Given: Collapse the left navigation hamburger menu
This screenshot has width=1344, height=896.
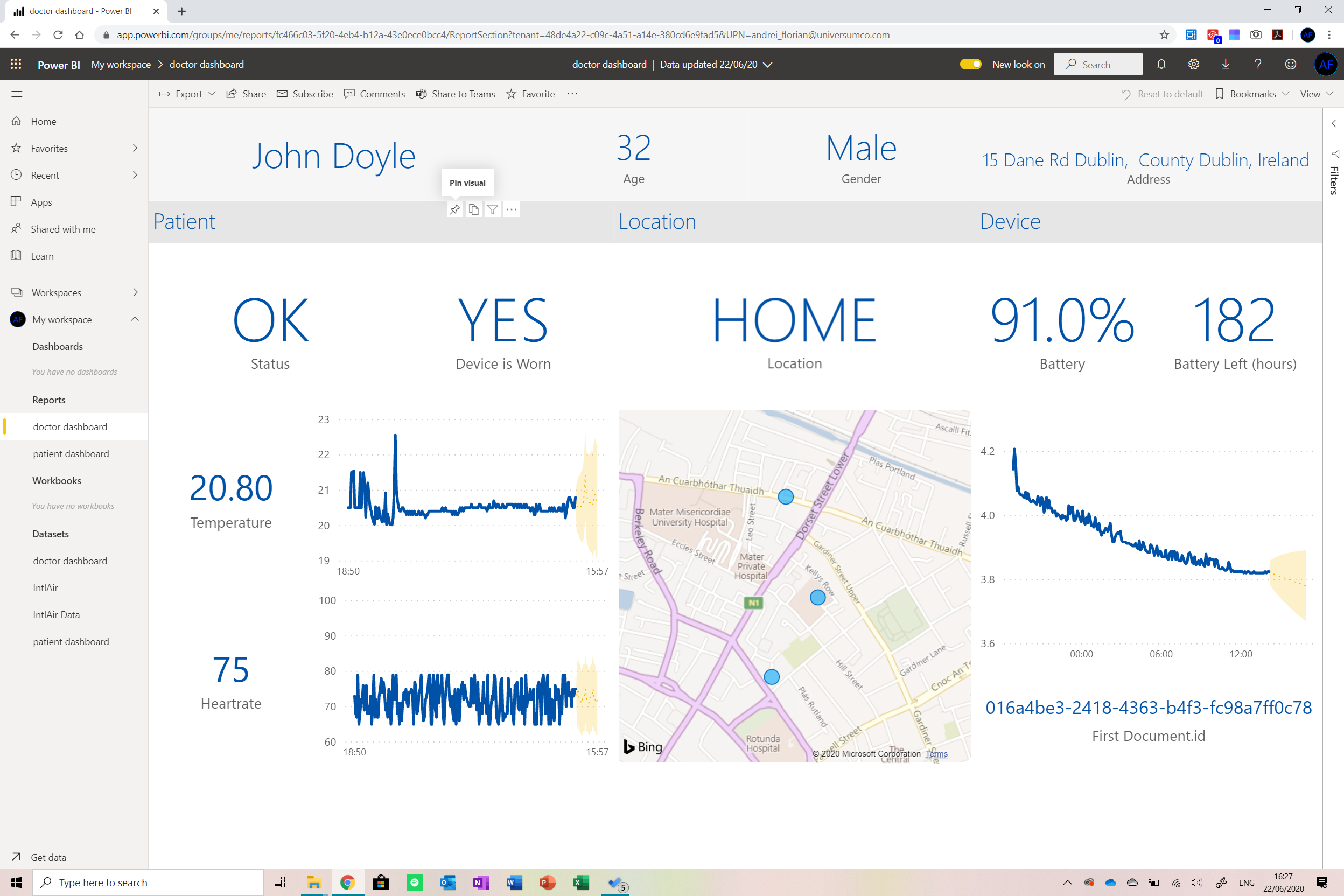Looking at the screenshot, I should point(17,94).
